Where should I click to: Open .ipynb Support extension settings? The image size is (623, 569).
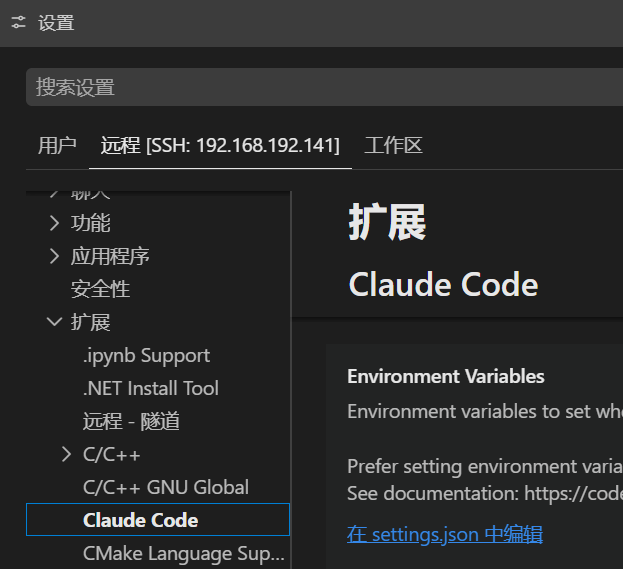[146, 355]
